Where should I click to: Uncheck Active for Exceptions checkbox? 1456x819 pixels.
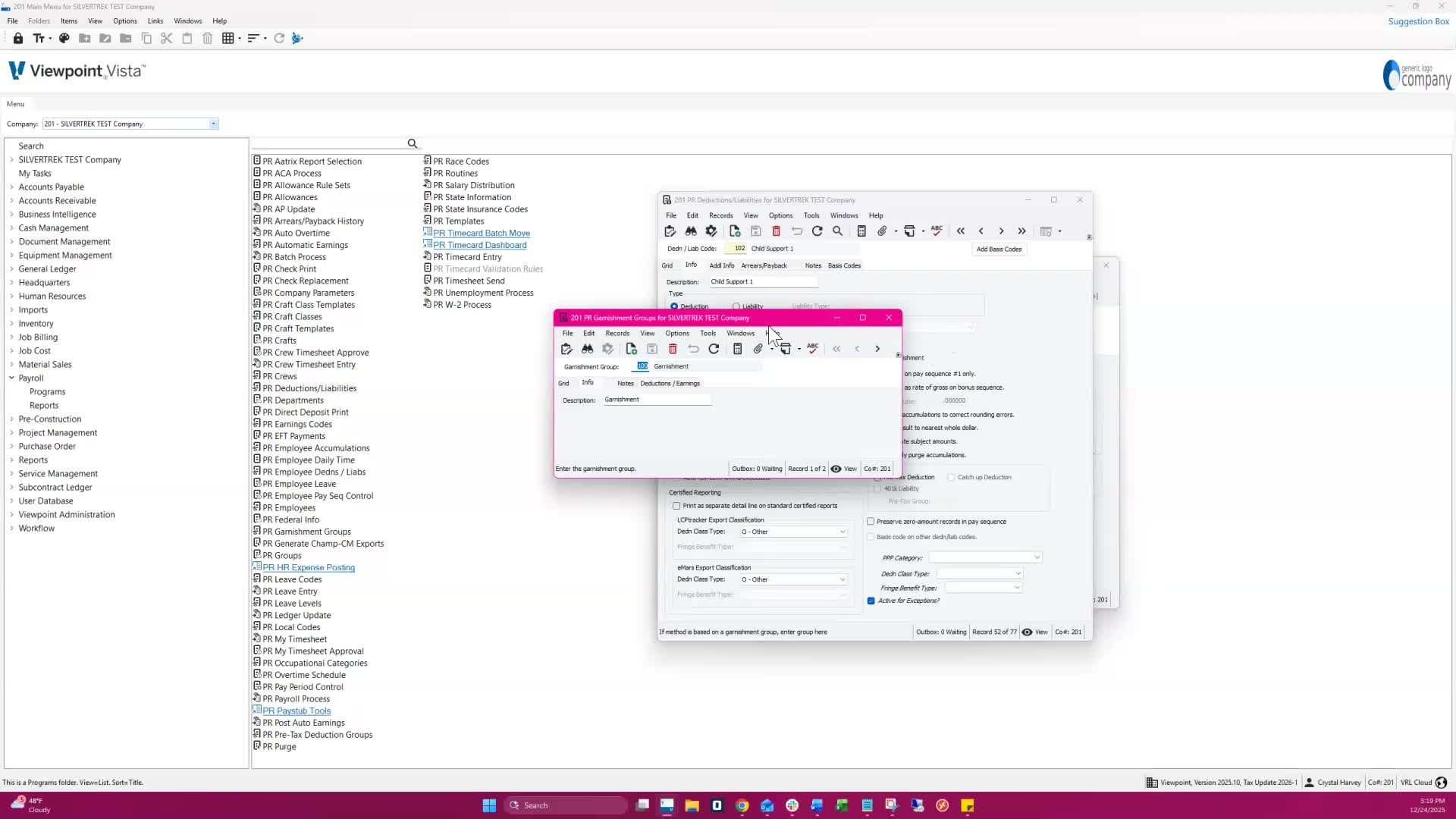[x=871, y=601]
